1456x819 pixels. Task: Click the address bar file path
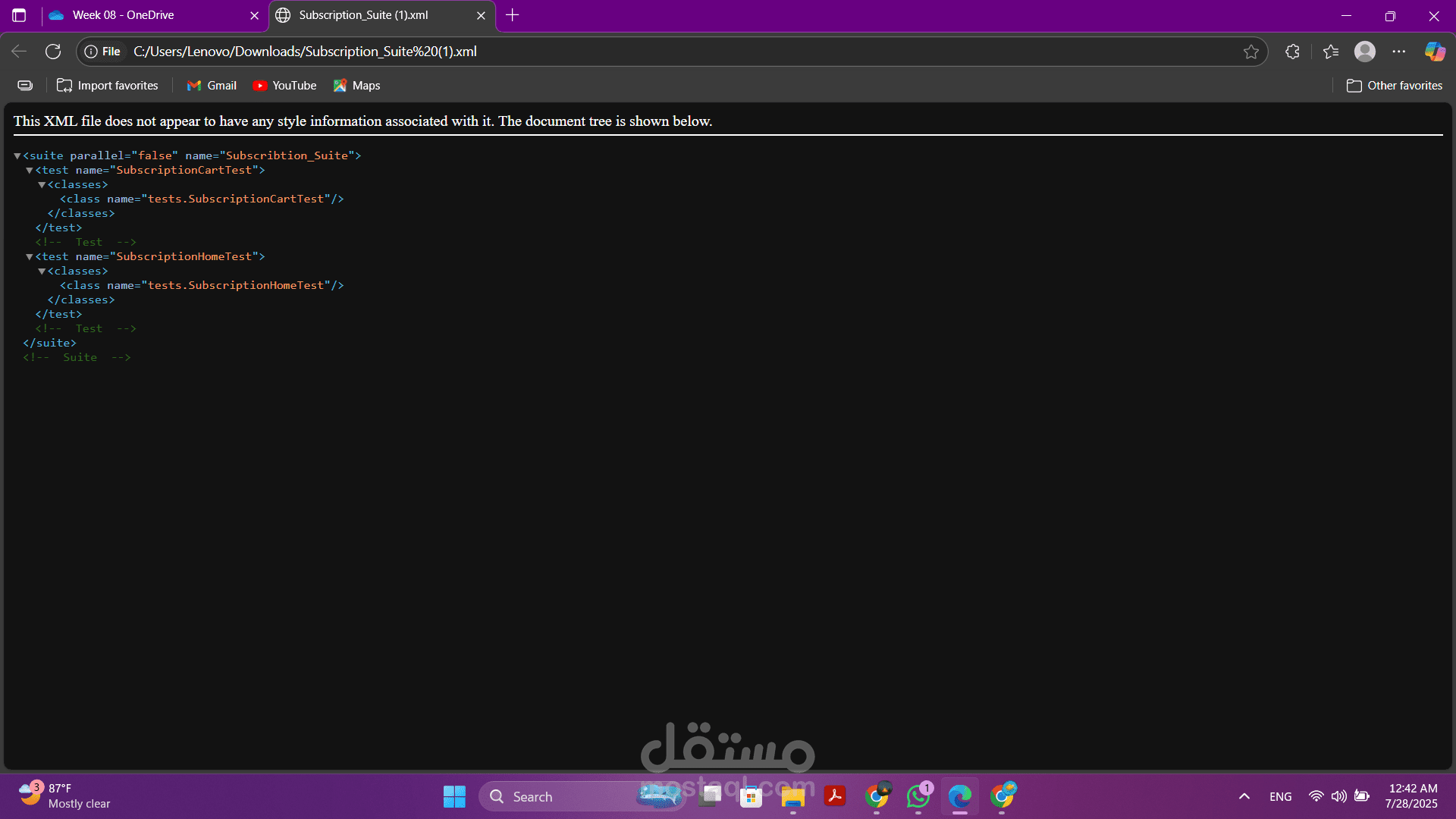coord(305,52)
